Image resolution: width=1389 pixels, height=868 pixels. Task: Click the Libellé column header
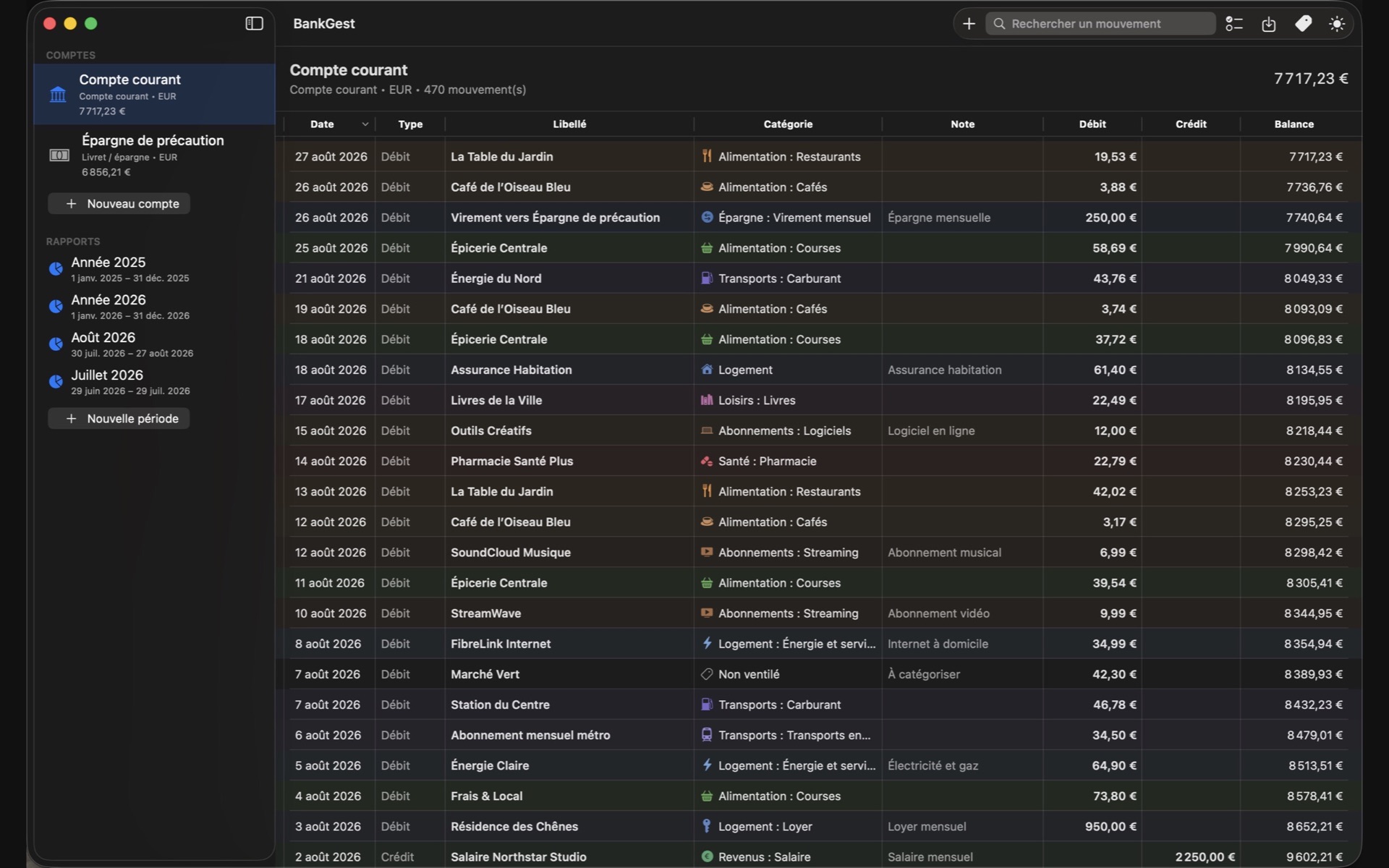[x=569, y=124]
